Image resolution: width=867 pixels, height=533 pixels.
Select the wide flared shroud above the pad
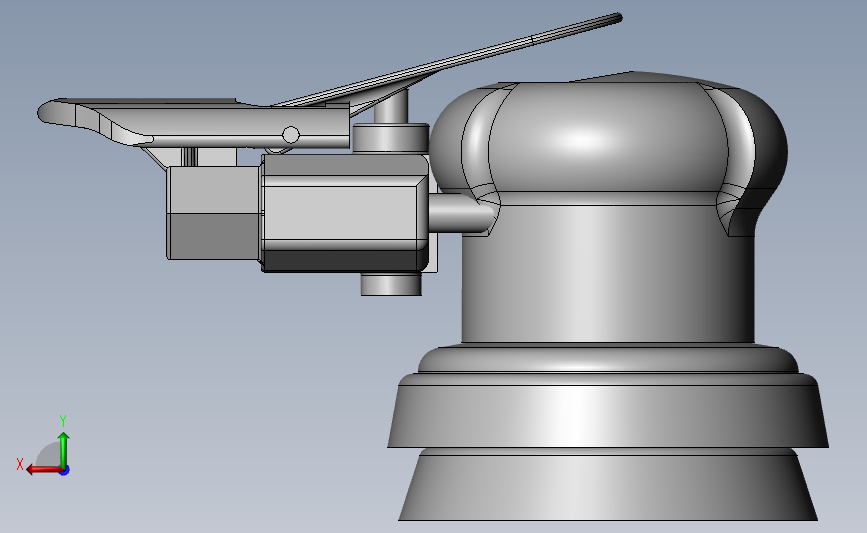(x=607, y=410)
